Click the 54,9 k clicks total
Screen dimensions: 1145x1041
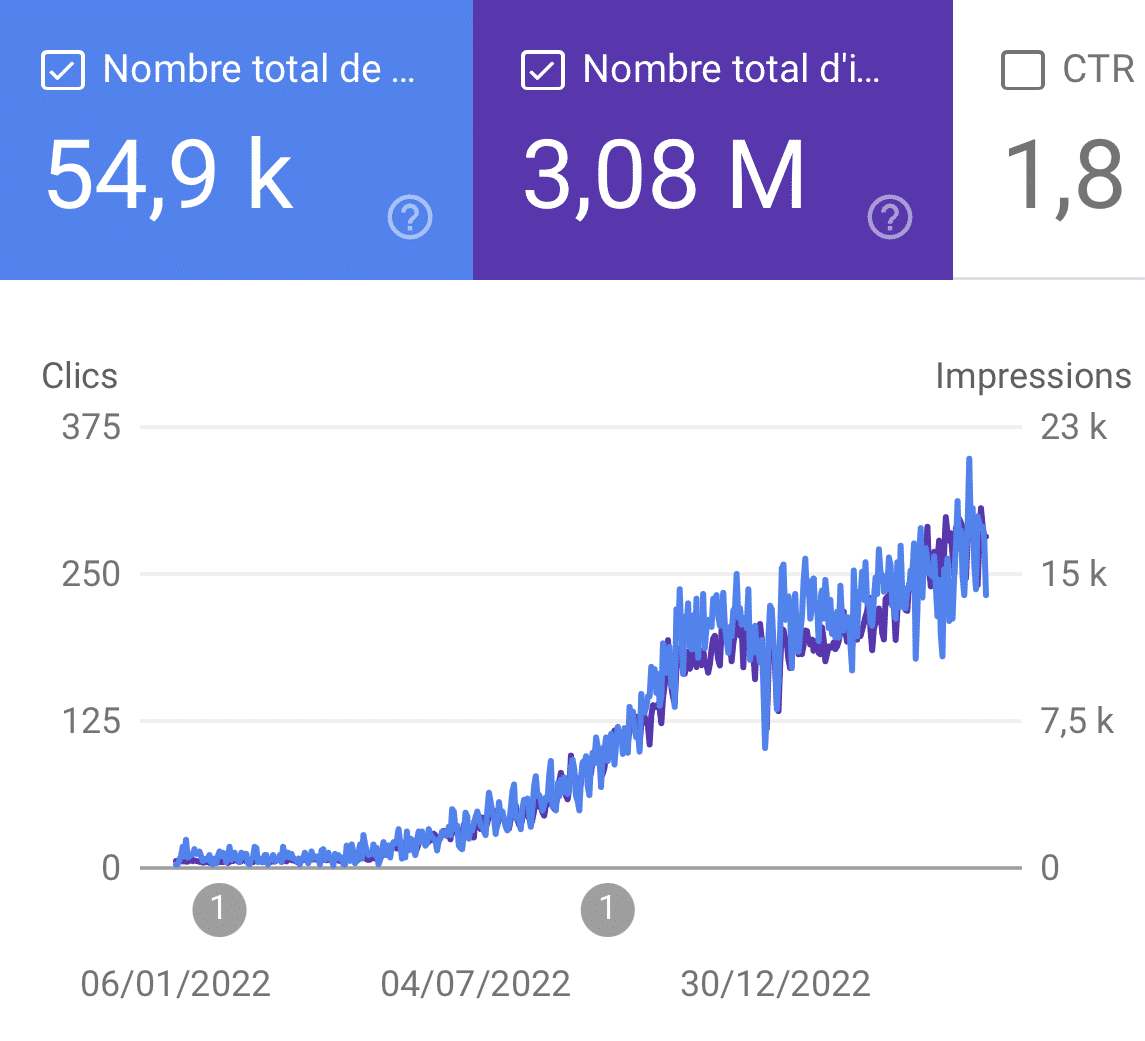[x=169, y=177]
